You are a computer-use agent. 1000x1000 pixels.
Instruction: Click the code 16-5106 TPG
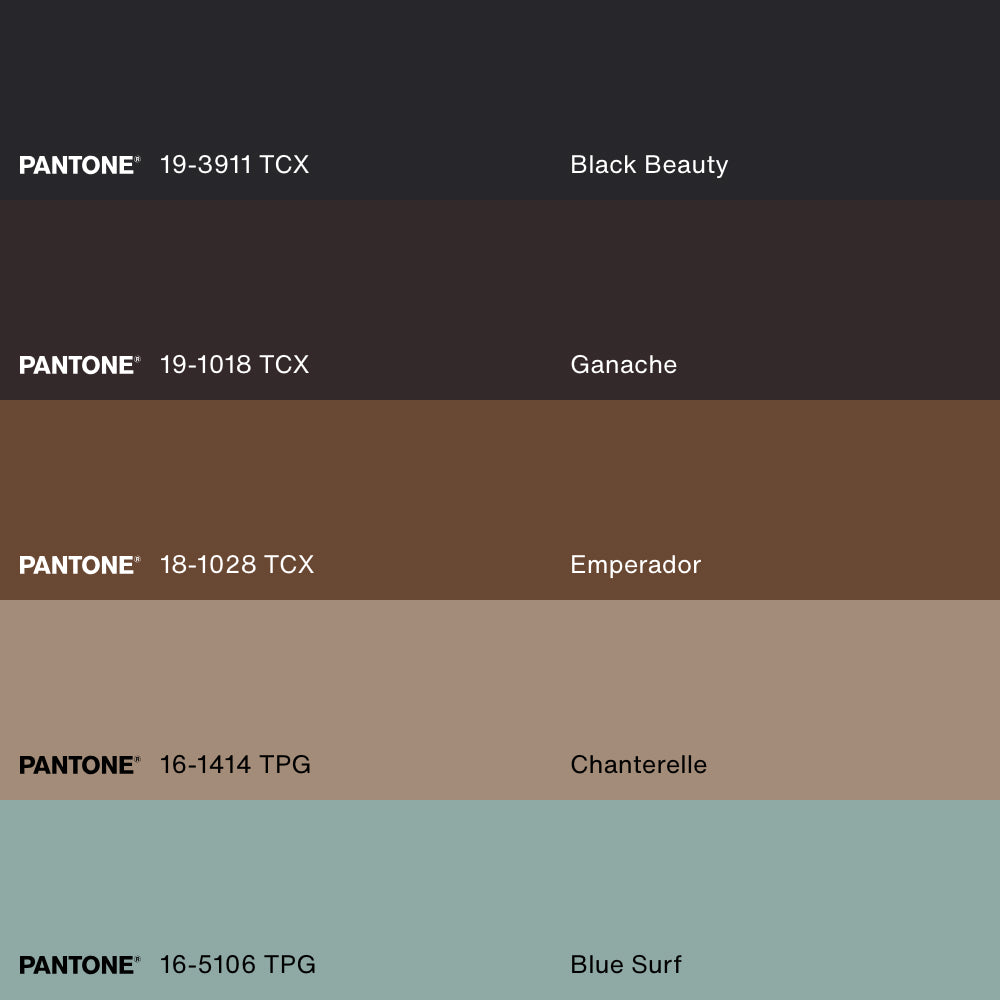(x=238, y=965)
